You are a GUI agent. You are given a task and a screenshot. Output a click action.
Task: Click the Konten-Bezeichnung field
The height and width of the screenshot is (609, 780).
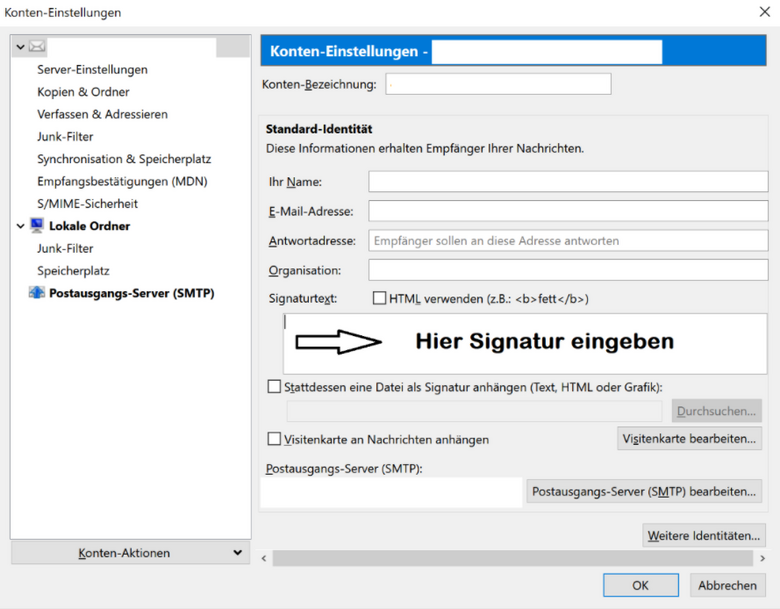pyautogui.click(x=498, y=84)
